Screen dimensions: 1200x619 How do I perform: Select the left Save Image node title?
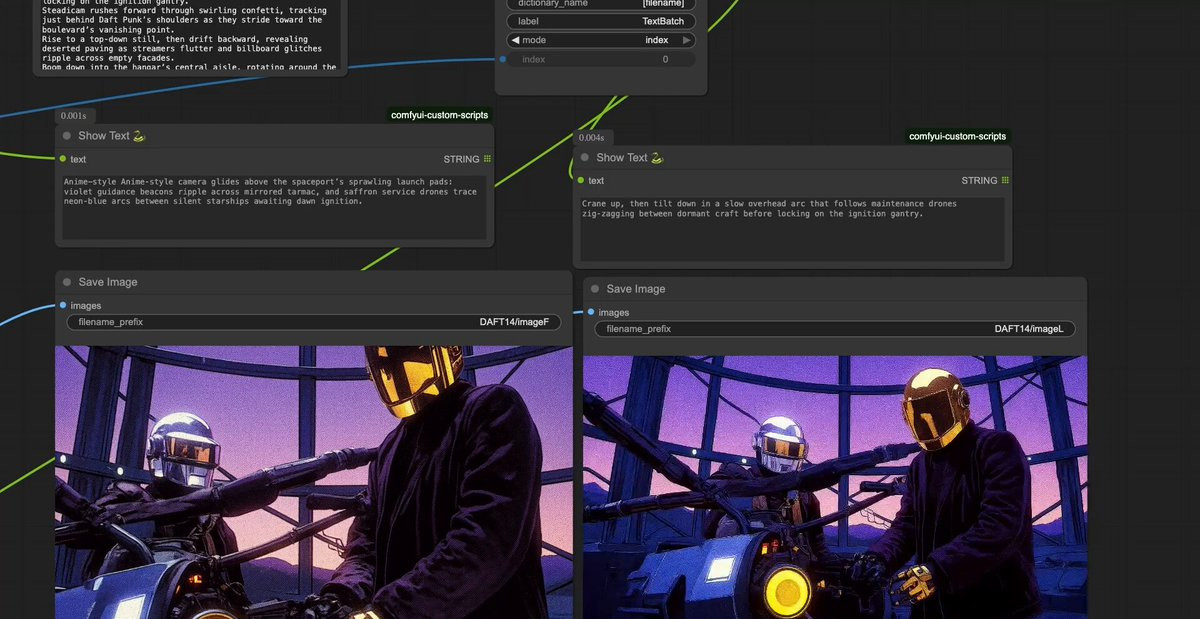click(108, 282)
